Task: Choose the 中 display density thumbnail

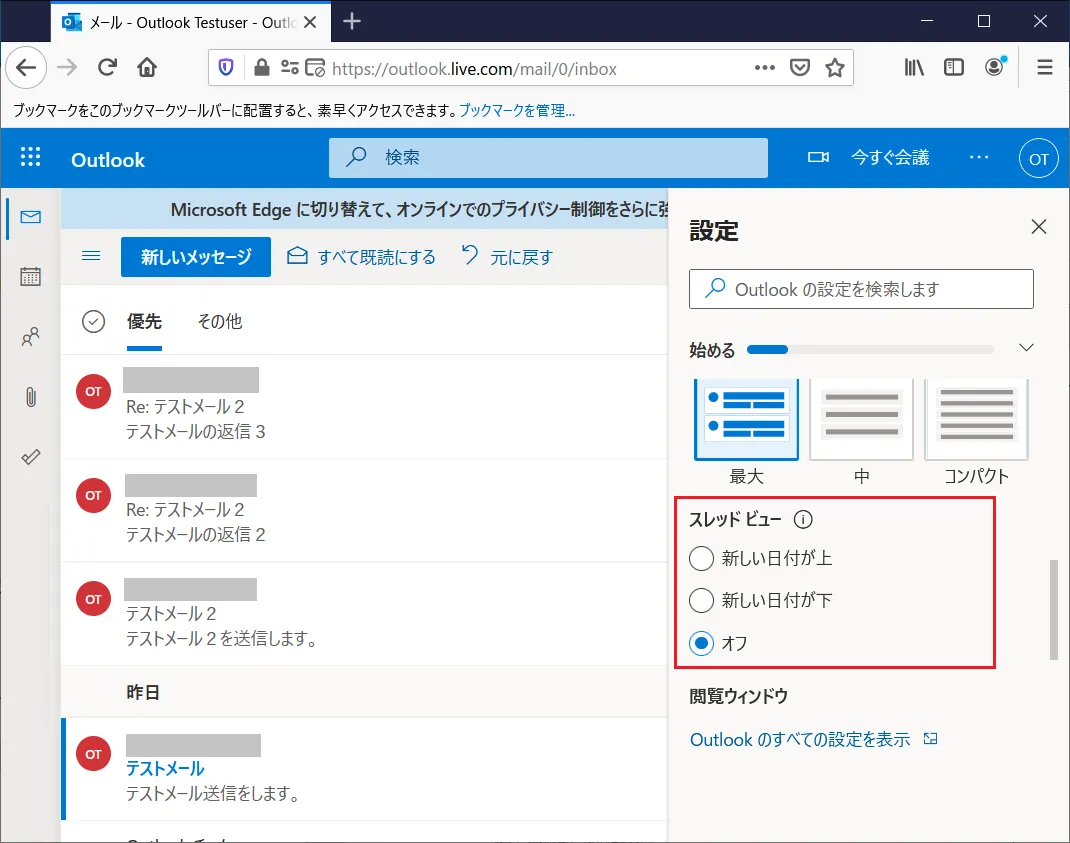Action: (x=861, y=419)
